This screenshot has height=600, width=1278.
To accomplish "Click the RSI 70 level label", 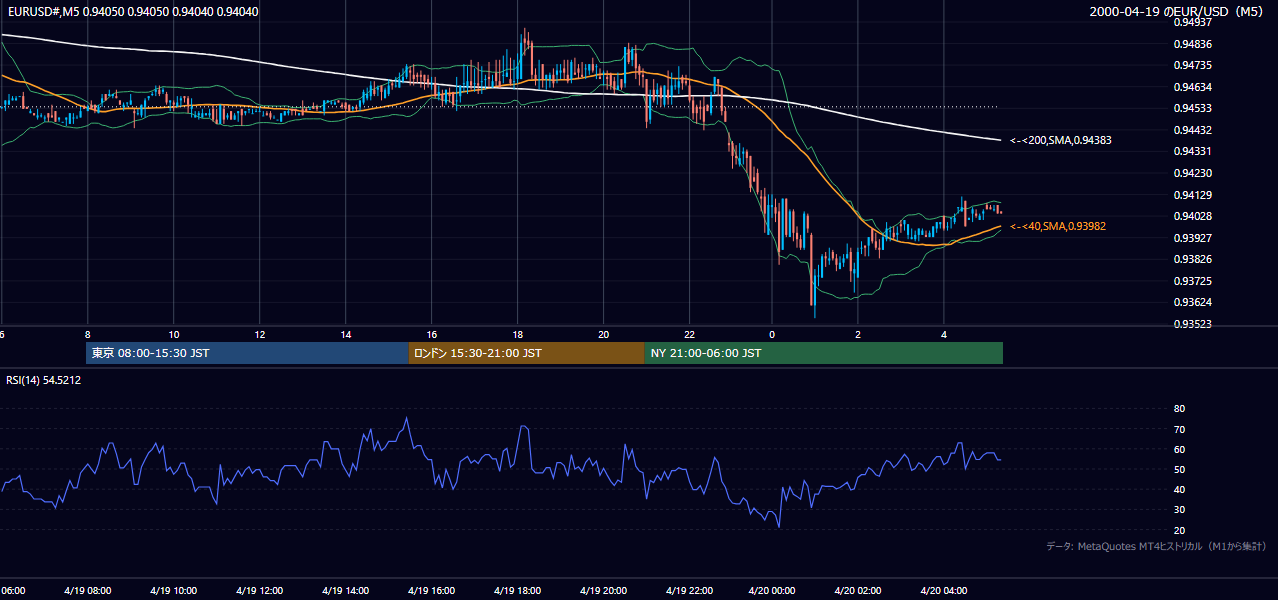I will tap(1179, 429).
